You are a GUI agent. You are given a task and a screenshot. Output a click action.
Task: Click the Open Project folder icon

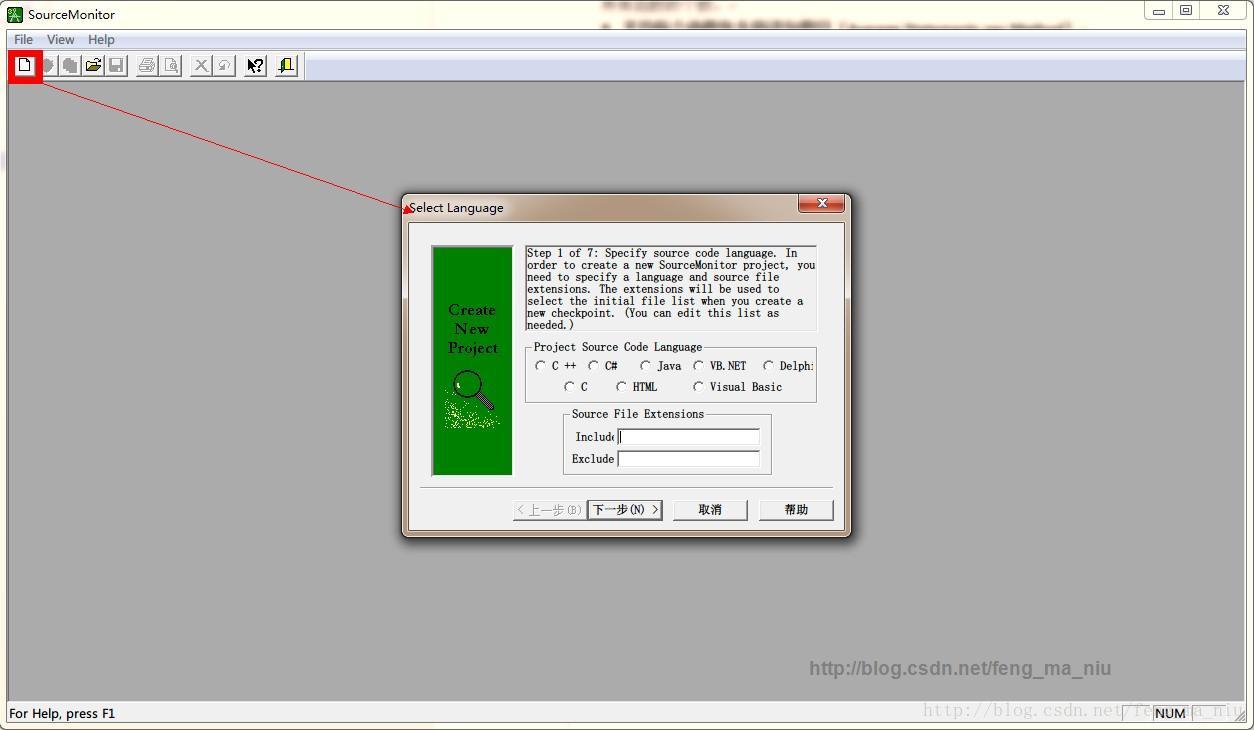[93, 66]
